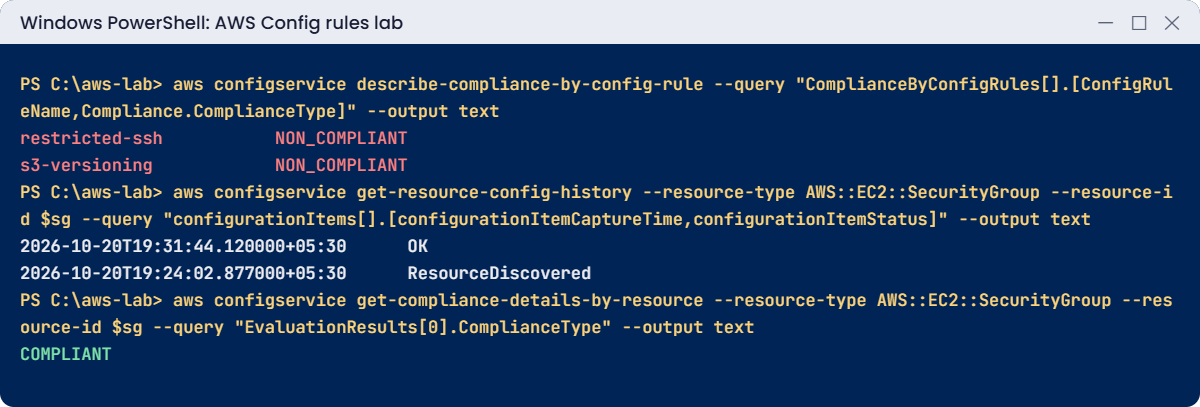The image size is (1200, 407).
Task: Click the 'EvaluationResults[0].ComplianceType' query line
Action: [x=387, y=327]
